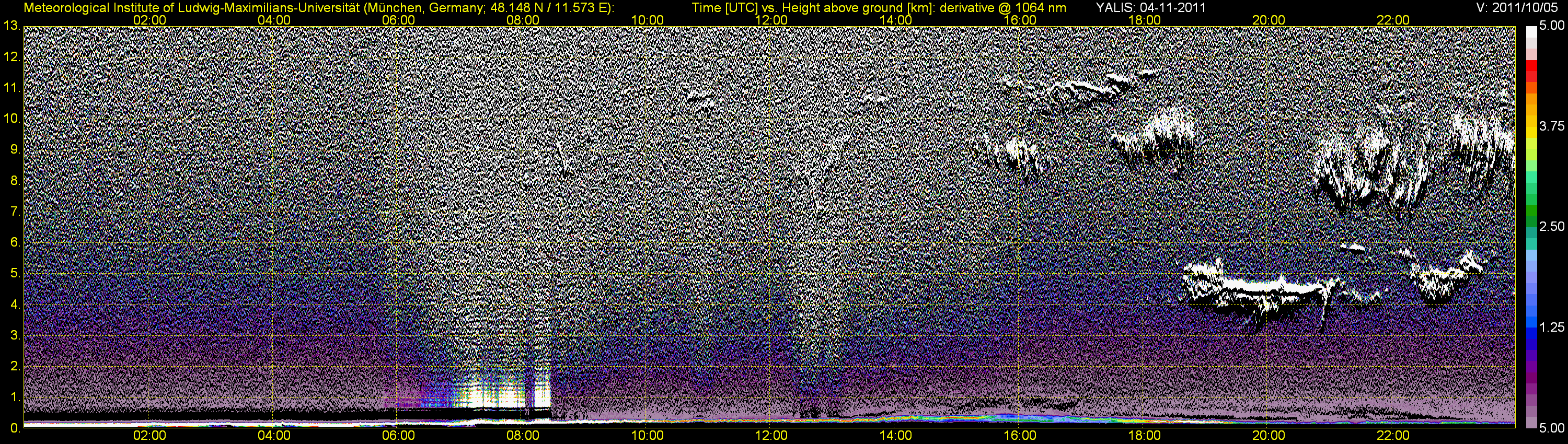Click the 20:00 label on the top time axis
Screen dimensions: 1568x444
point(1269,20)
